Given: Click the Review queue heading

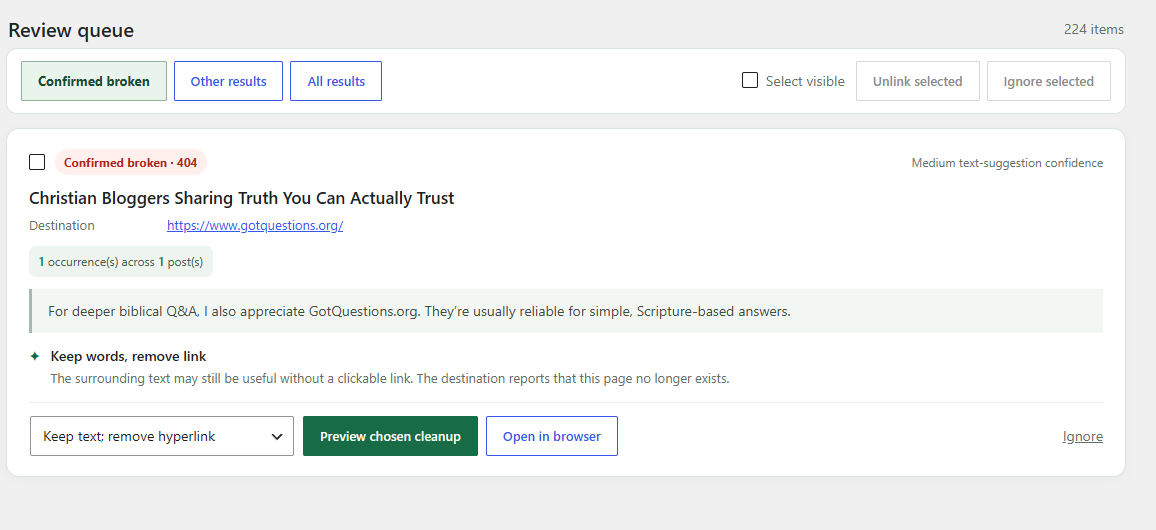Looking at the screenshot, I should point(71,30).
